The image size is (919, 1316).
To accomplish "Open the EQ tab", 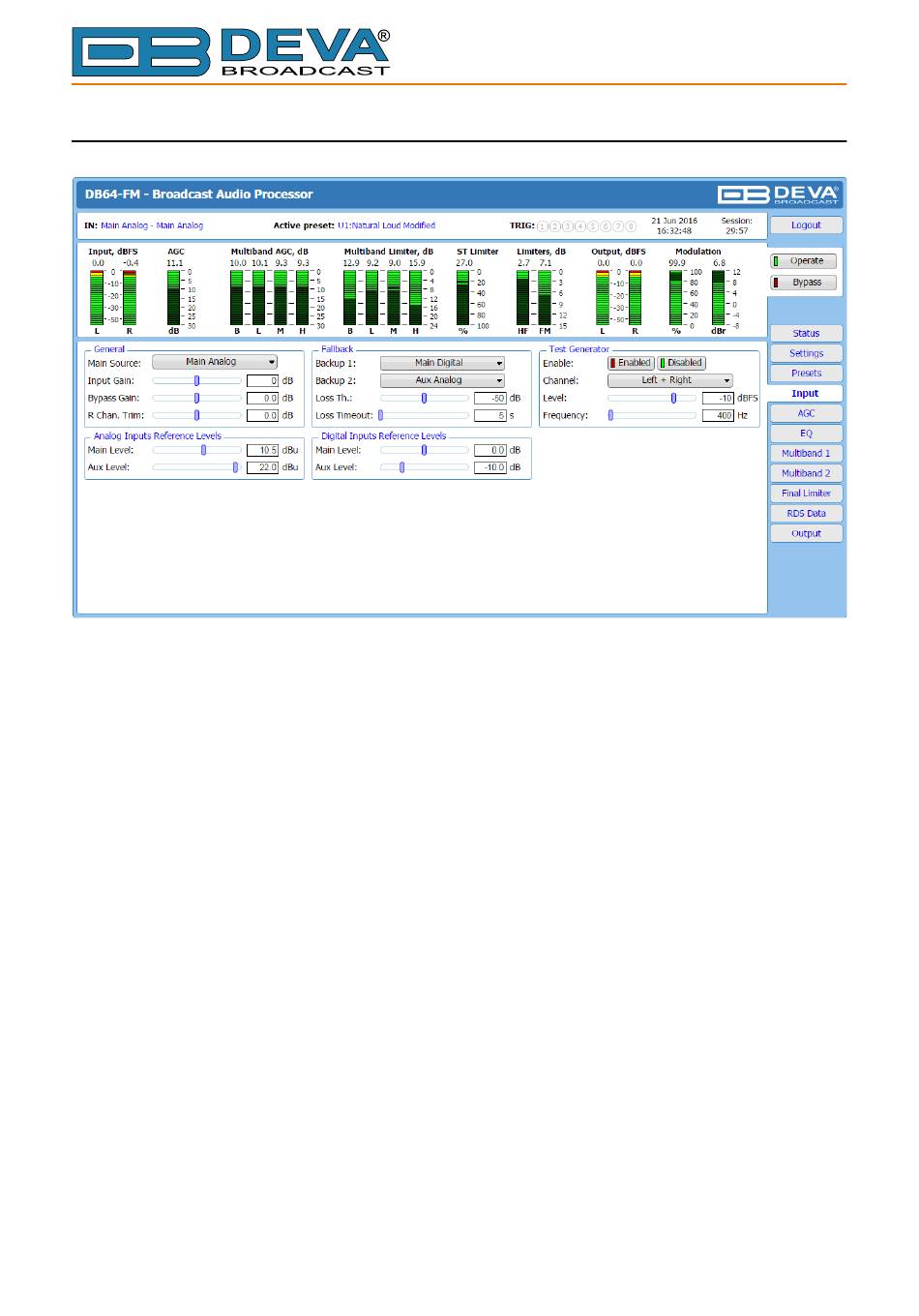I will pos(806,434).
